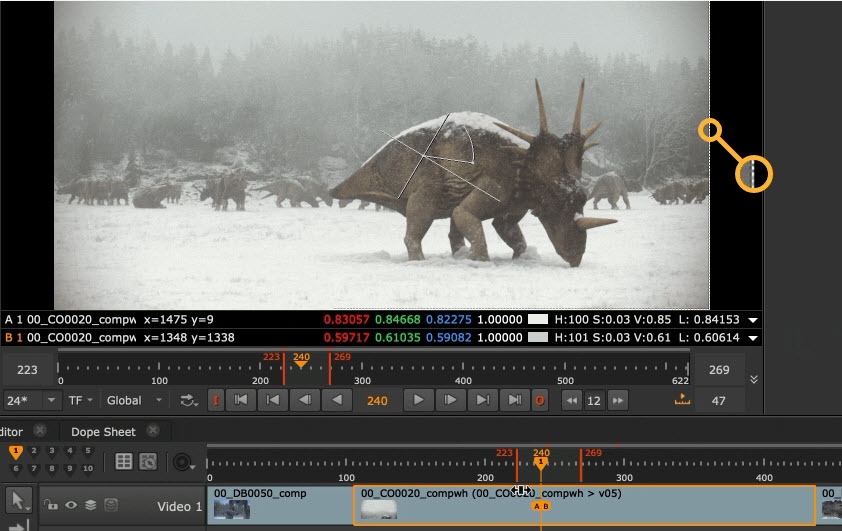Image resolution: width=842 pixels, height=531 pixels.
Task: Click the range end field showing 269
Action: click(719, 370)
